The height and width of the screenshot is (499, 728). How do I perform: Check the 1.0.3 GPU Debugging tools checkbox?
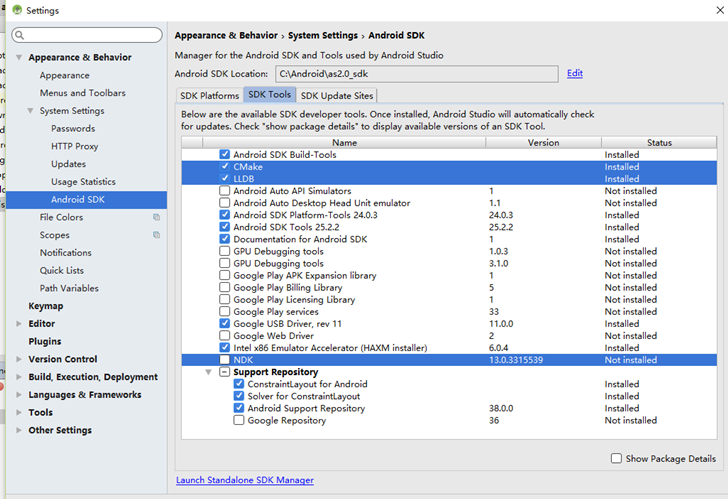225,251
